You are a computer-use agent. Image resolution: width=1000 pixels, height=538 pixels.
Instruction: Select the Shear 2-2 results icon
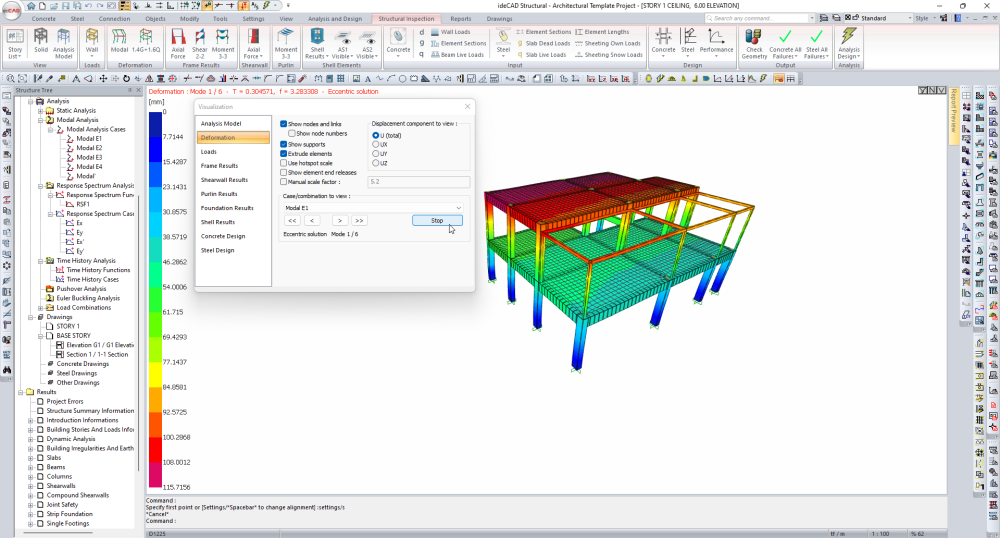(200, 41)
